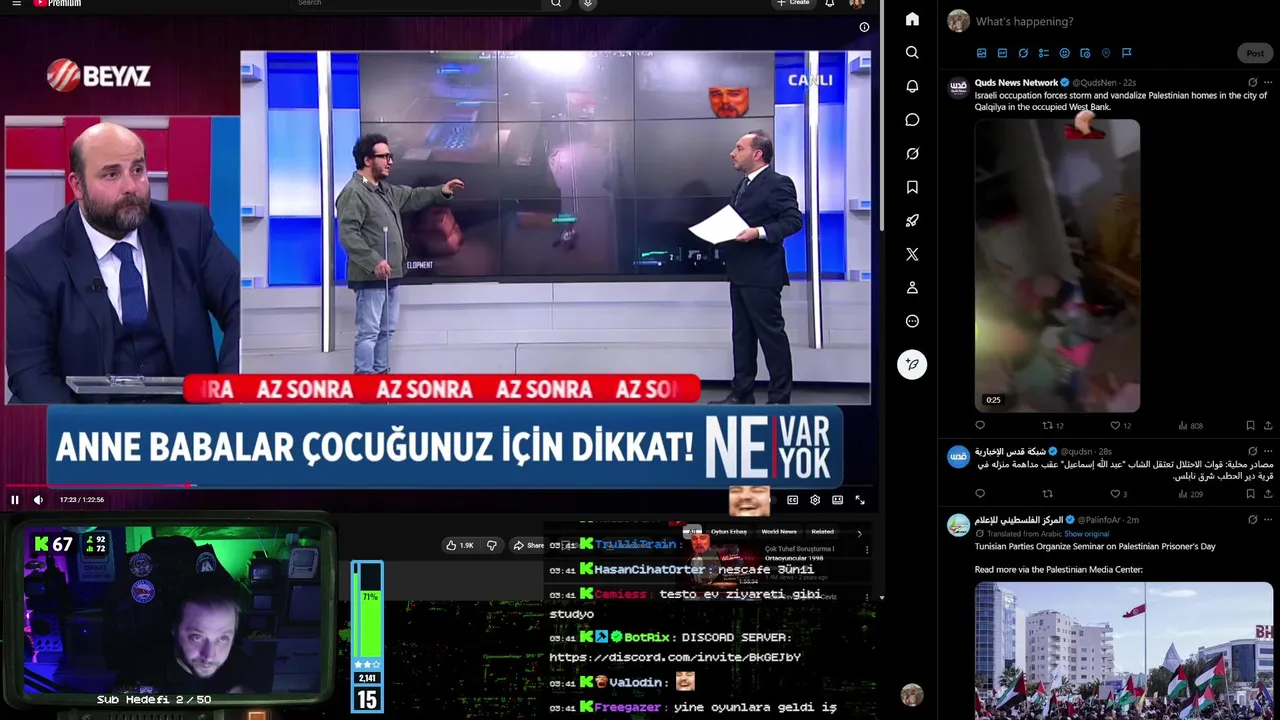Open the rocket icon in X sidebar
Viewport: 1280px width, 720px height.
pyautogui.click(x=912, y=221)
